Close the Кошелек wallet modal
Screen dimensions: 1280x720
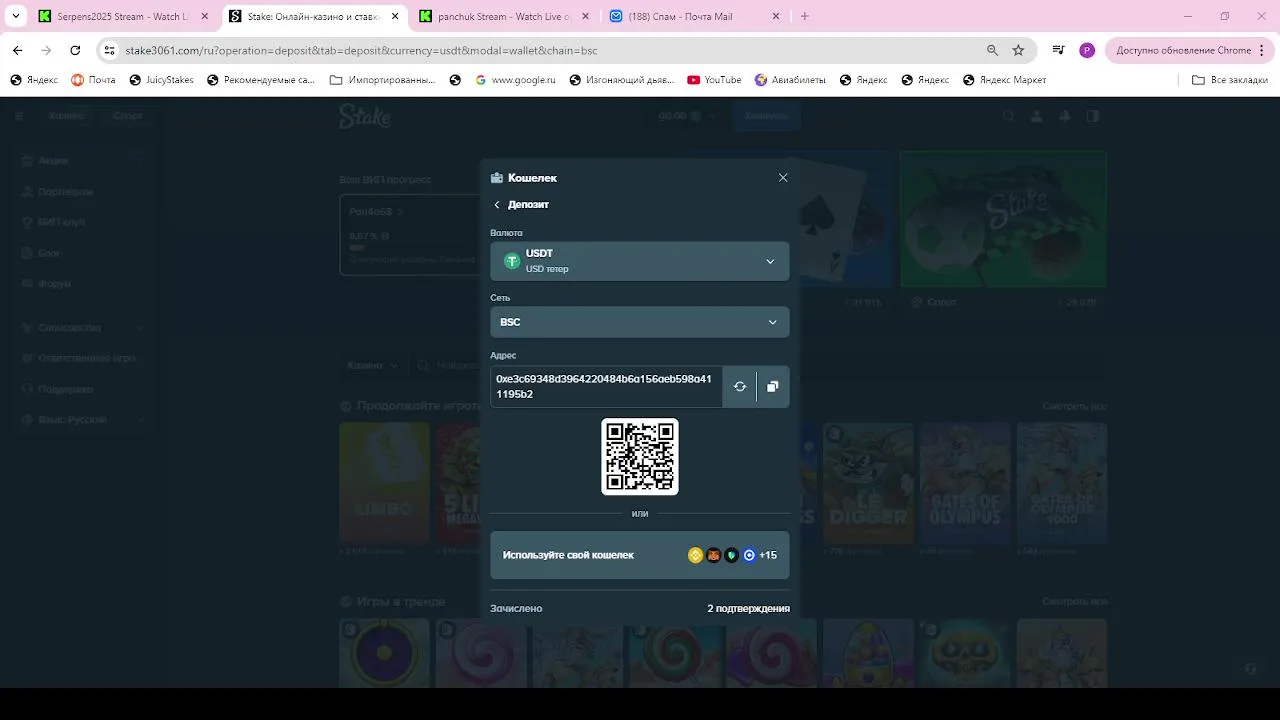pyautogui.click(x=783, y=178)
